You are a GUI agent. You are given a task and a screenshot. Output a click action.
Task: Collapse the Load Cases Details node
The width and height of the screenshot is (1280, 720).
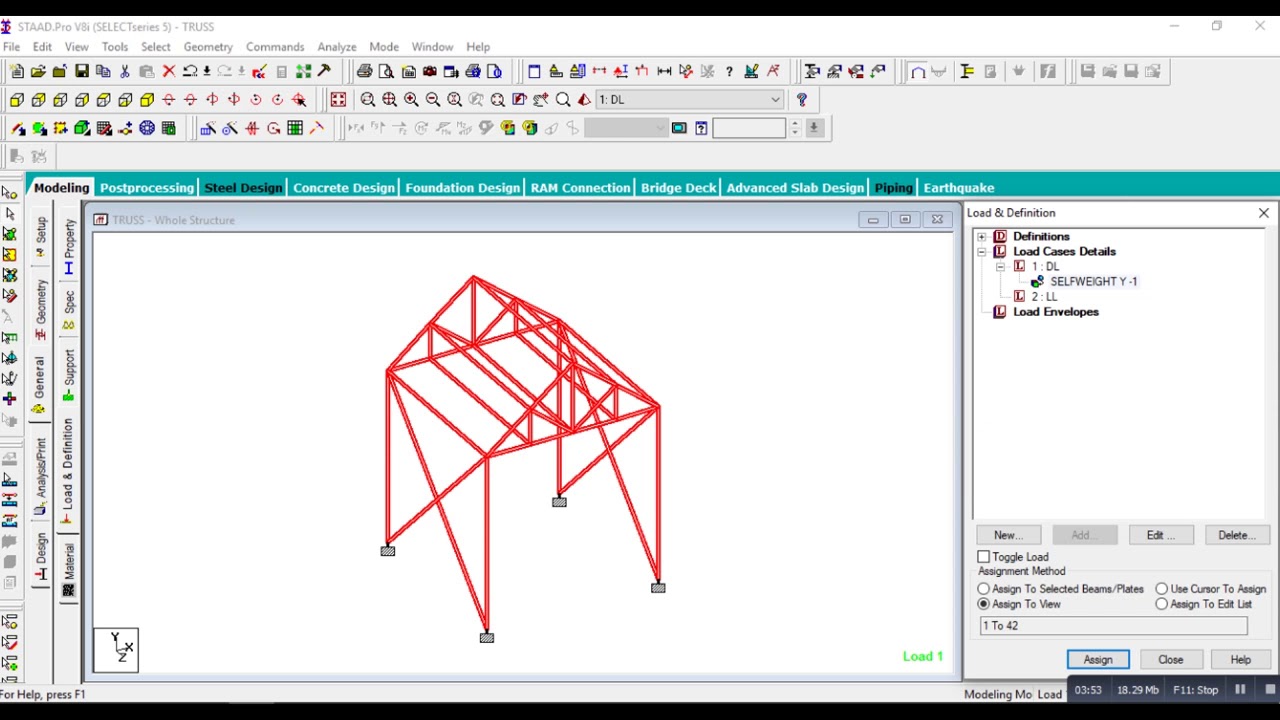click(x=982, y=252)
